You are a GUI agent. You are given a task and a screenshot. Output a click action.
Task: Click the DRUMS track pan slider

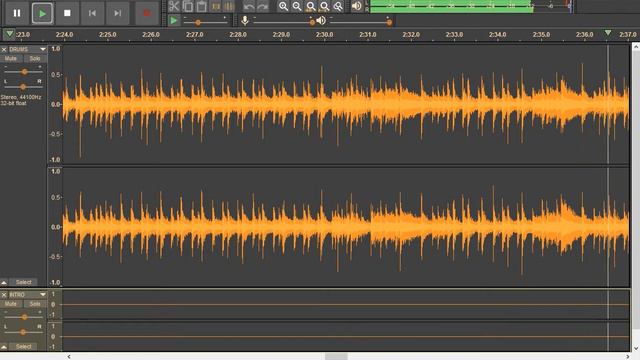(23, 87)
